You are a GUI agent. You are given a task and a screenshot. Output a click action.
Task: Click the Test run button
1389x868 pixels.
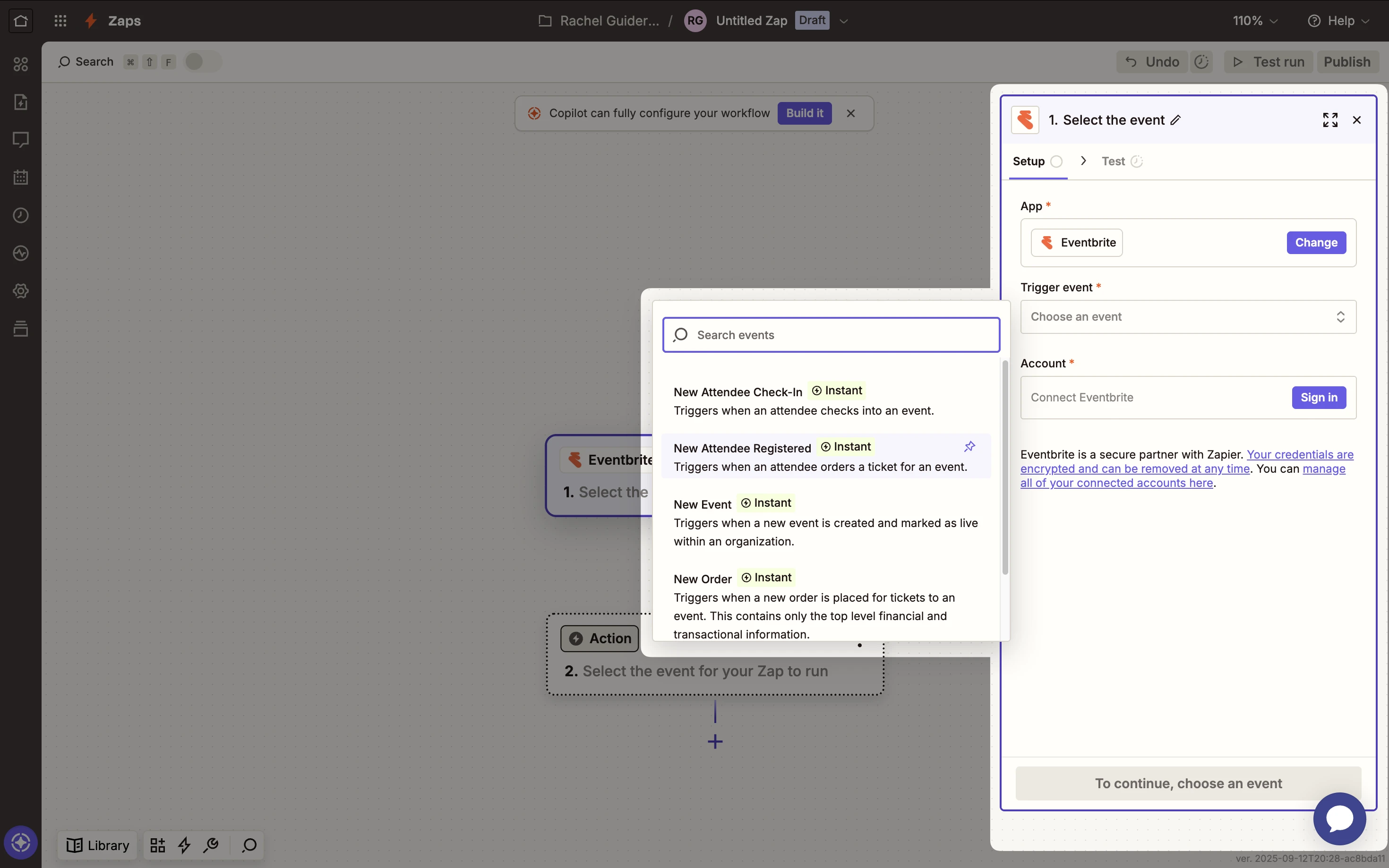pos(1269,62)
